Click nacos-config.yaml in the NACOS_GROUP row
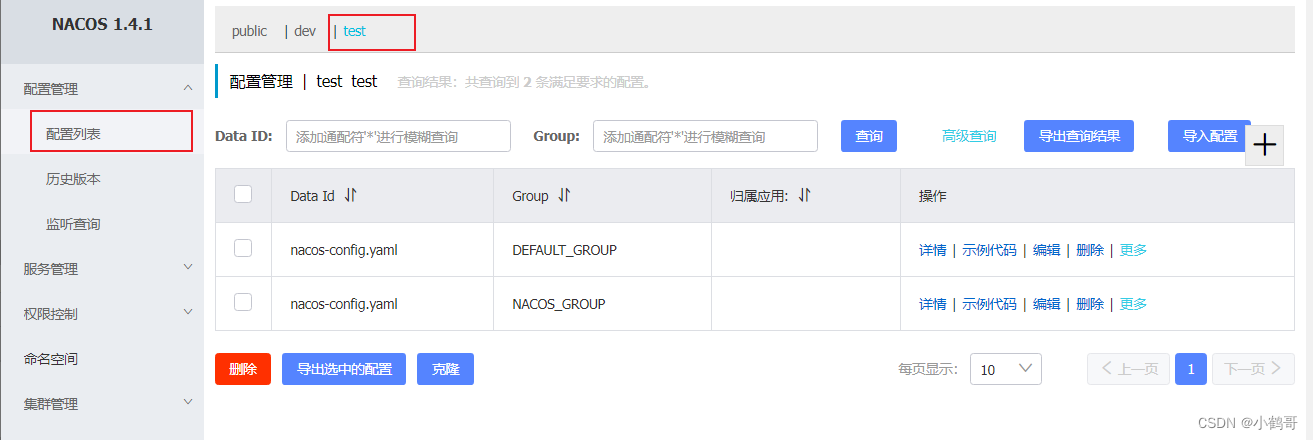The image size is (1313, 440). pyautogui.click(x=344, y=303)
